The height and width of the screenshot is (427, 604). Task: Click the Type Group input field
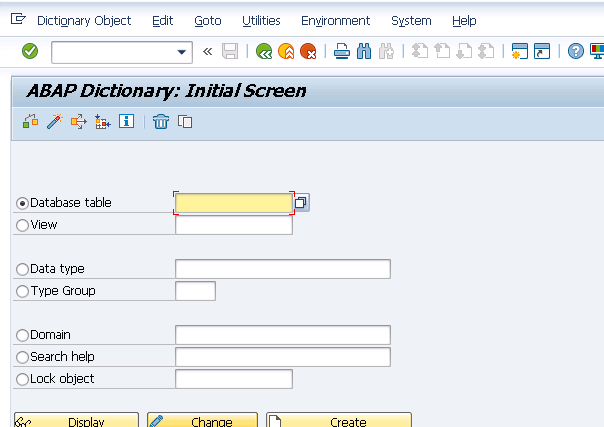click(195, 291)
